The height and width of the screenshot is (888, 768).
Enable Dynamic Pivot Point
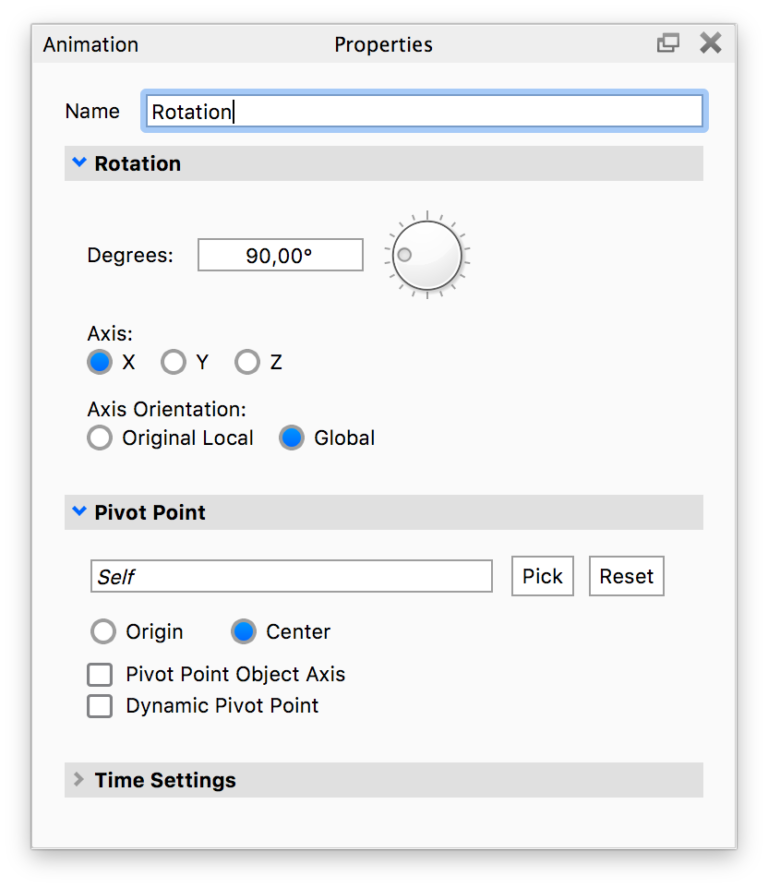point(99,706)
